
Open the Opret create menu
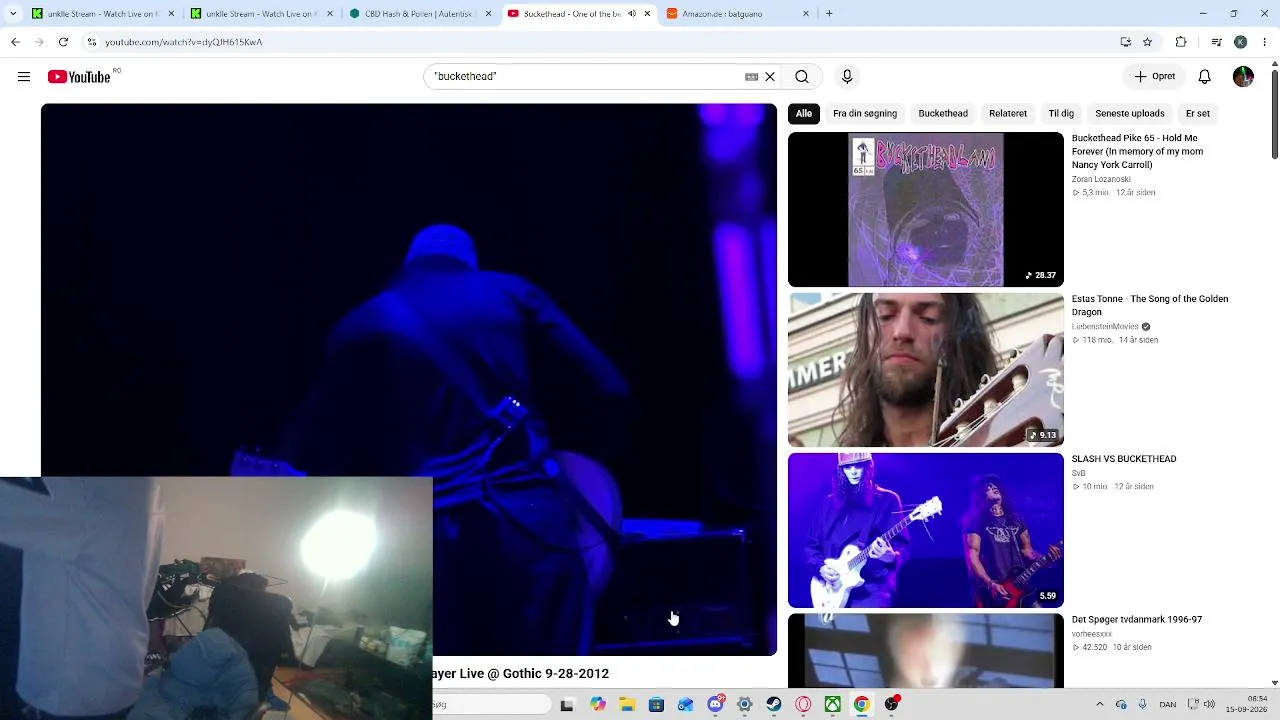click(1155, 77)
